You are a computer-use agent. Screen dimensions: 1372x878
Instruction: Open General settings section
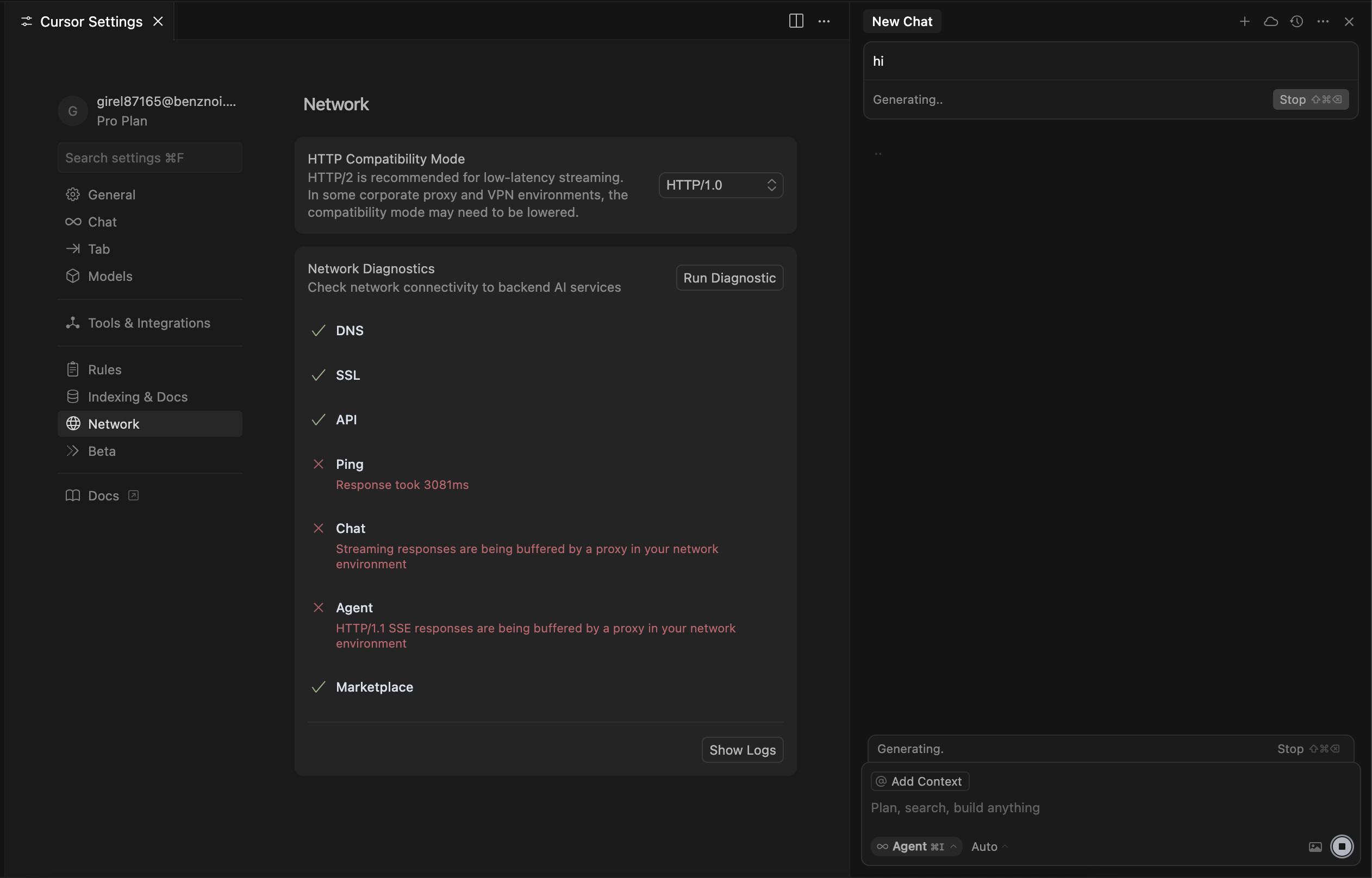point(150,195)
